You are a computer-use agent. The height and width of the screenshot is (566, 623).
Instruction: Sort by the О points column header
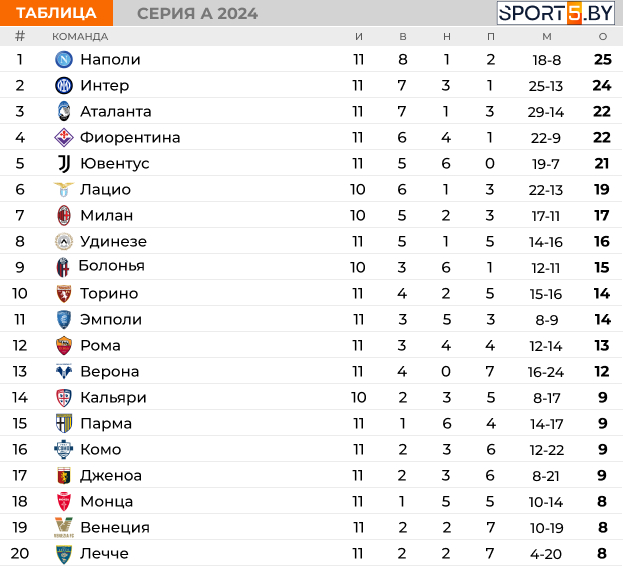[603, 37]
